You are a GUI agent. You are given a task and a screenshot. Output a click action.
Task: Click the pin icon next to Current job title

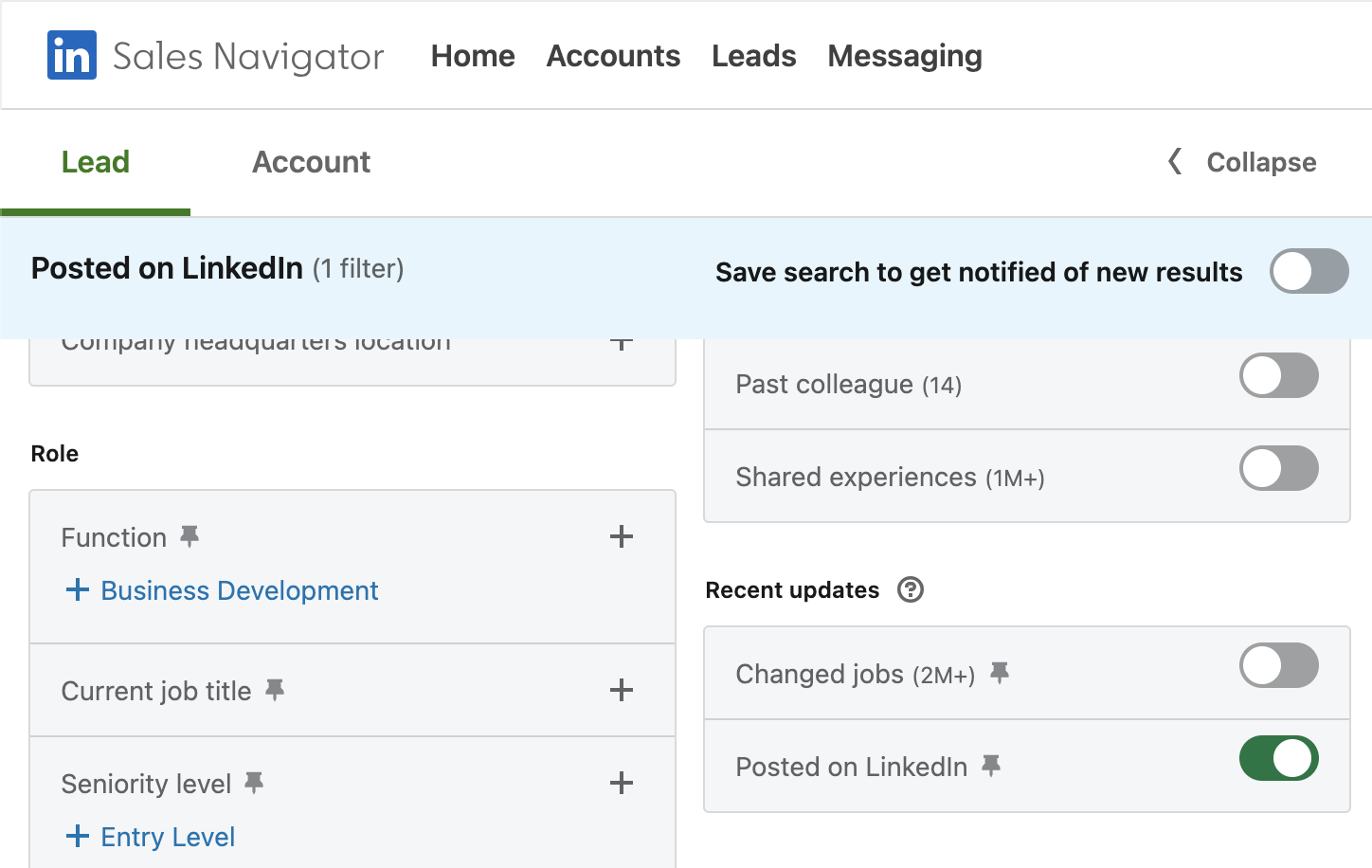coord(275,690)
